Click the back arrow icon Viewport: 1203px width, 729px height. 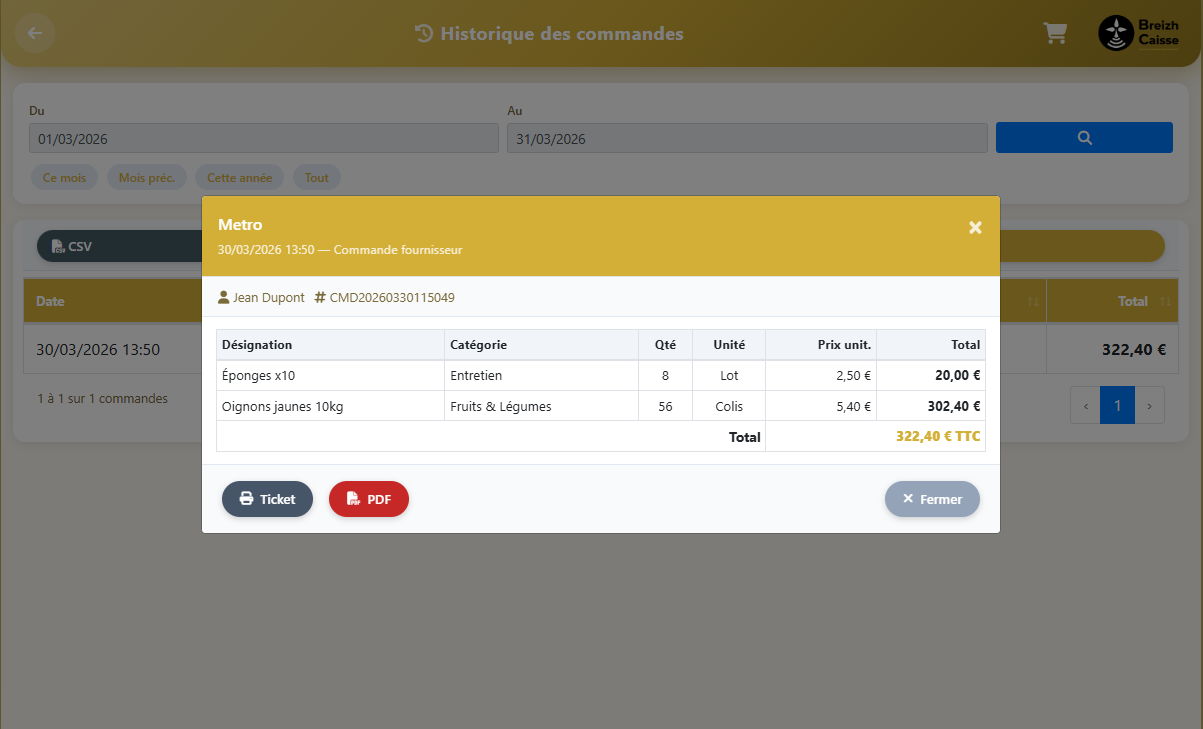click(35, 33)
